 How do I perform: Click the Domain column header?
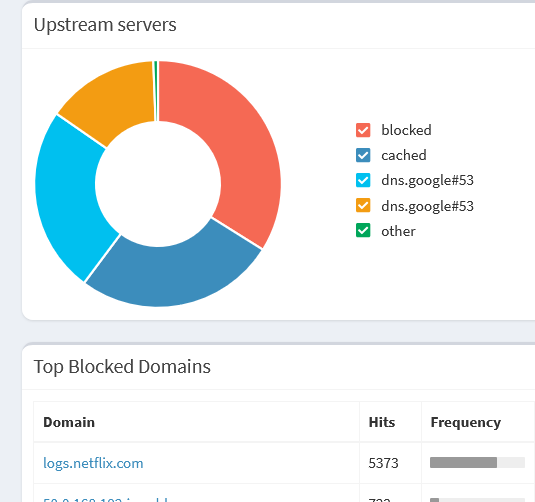coord(69,422)
